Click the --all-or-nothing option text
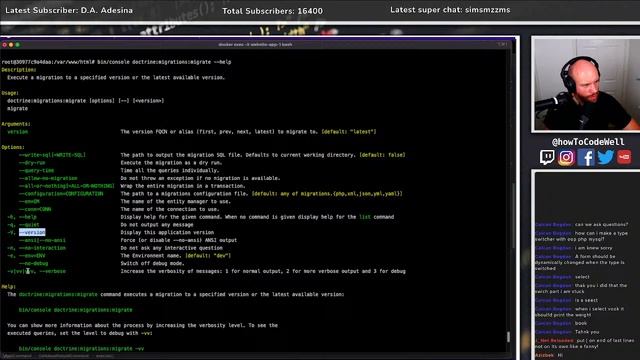This screenshot has width=640, height=360. click(x=67, y=186)
